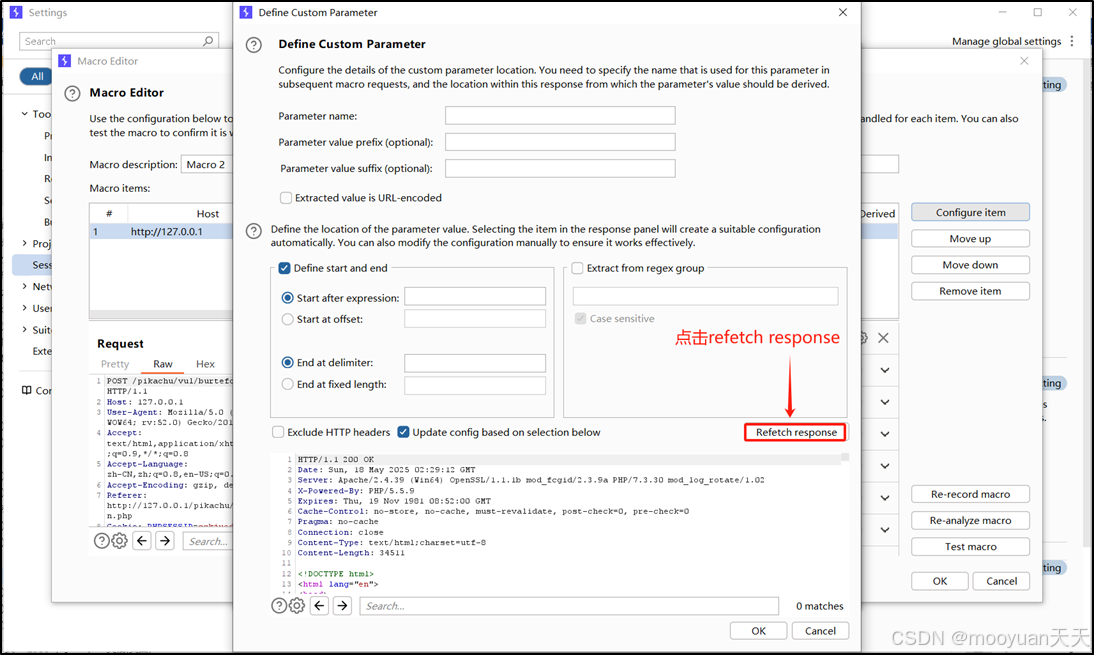Expand Project tree node in Settings
The width and height of the screenshot is (1094, 655).
point(24,243)
